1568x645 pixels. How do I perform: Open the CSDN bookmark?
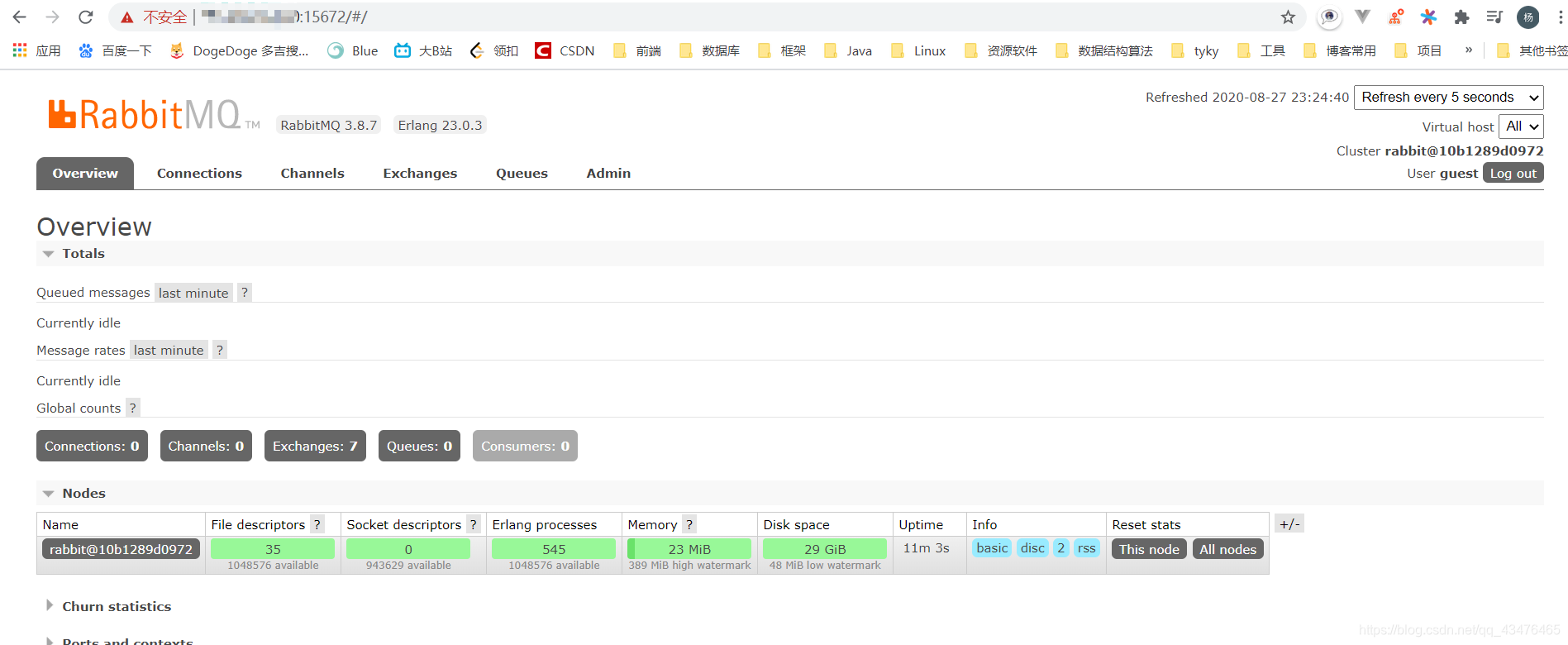click(x=565, y=50)
